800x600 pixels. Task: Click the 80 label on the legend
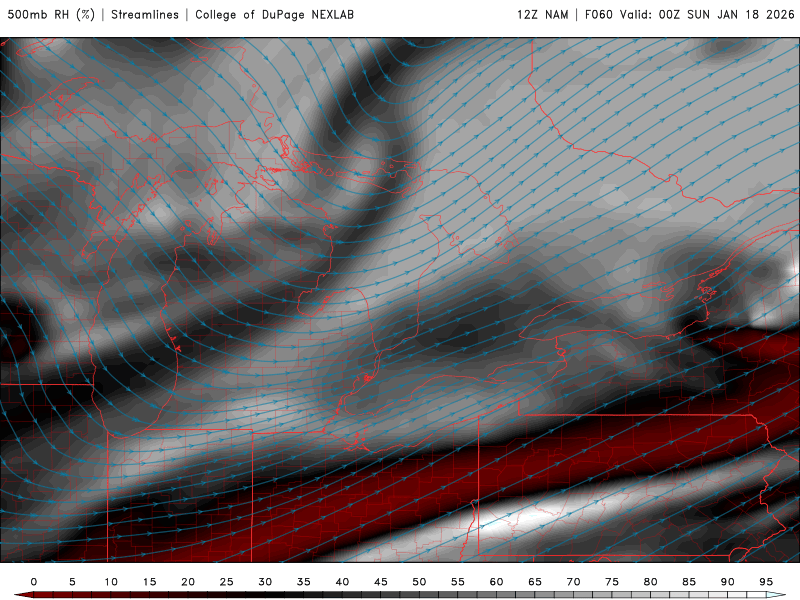[x=651, y=582]
